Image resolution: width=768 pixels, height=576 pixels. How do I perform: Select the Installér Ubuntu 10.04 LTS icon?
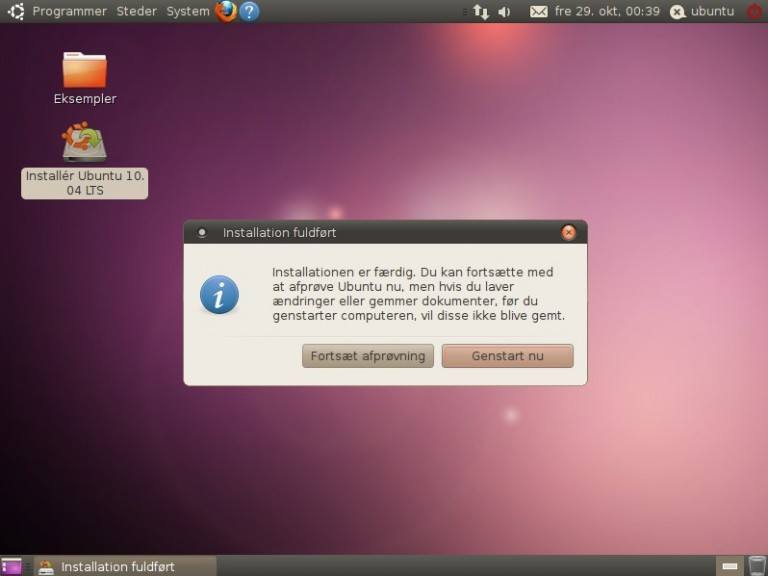(84, 142)
